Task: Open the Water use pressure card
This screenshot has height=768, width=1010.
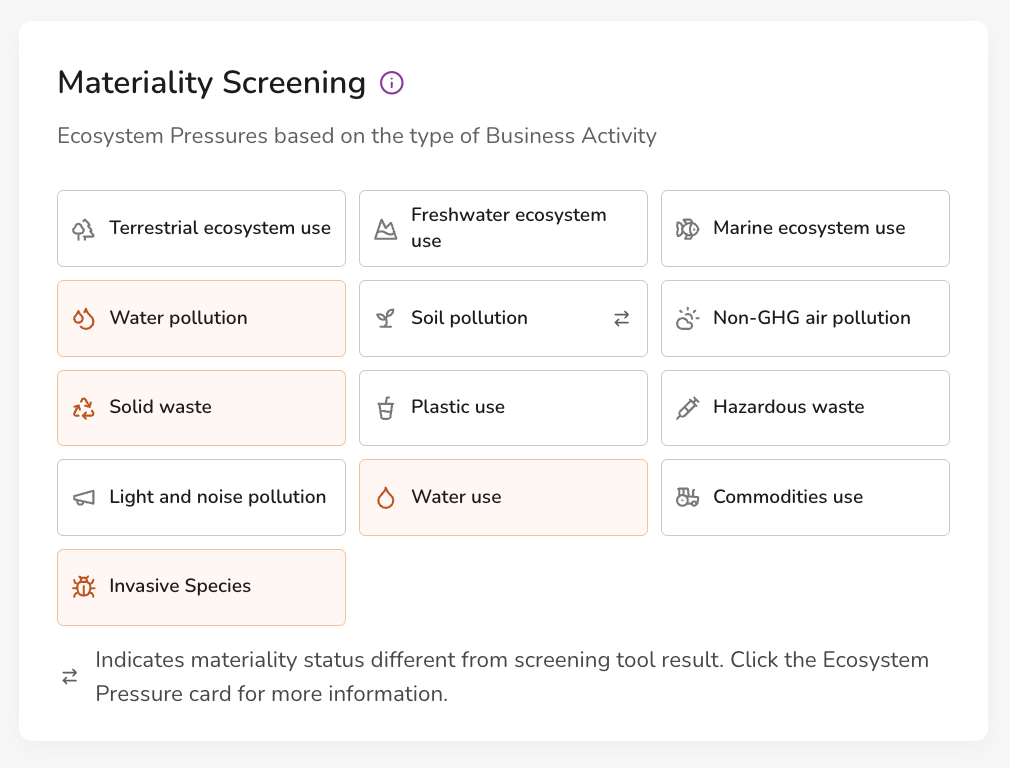Action: click(x=503, y=497)
